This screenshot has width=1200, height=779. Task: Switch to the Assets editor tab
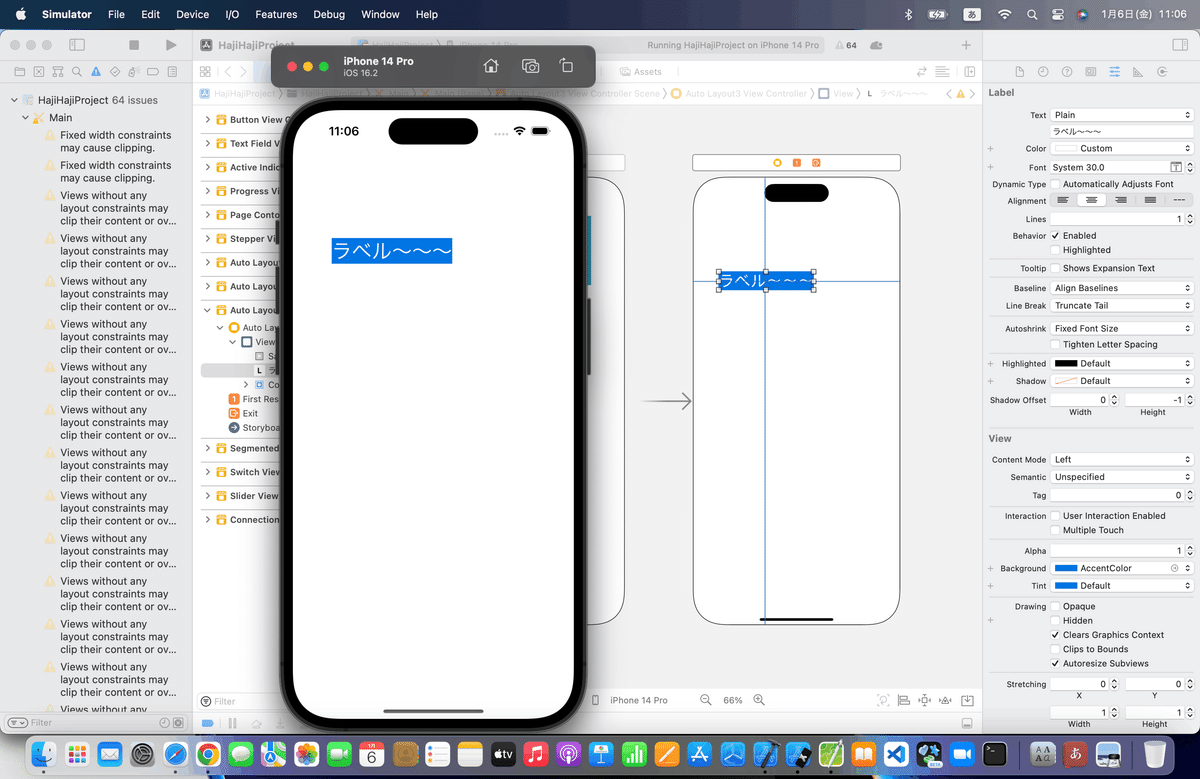pos(641,72)
